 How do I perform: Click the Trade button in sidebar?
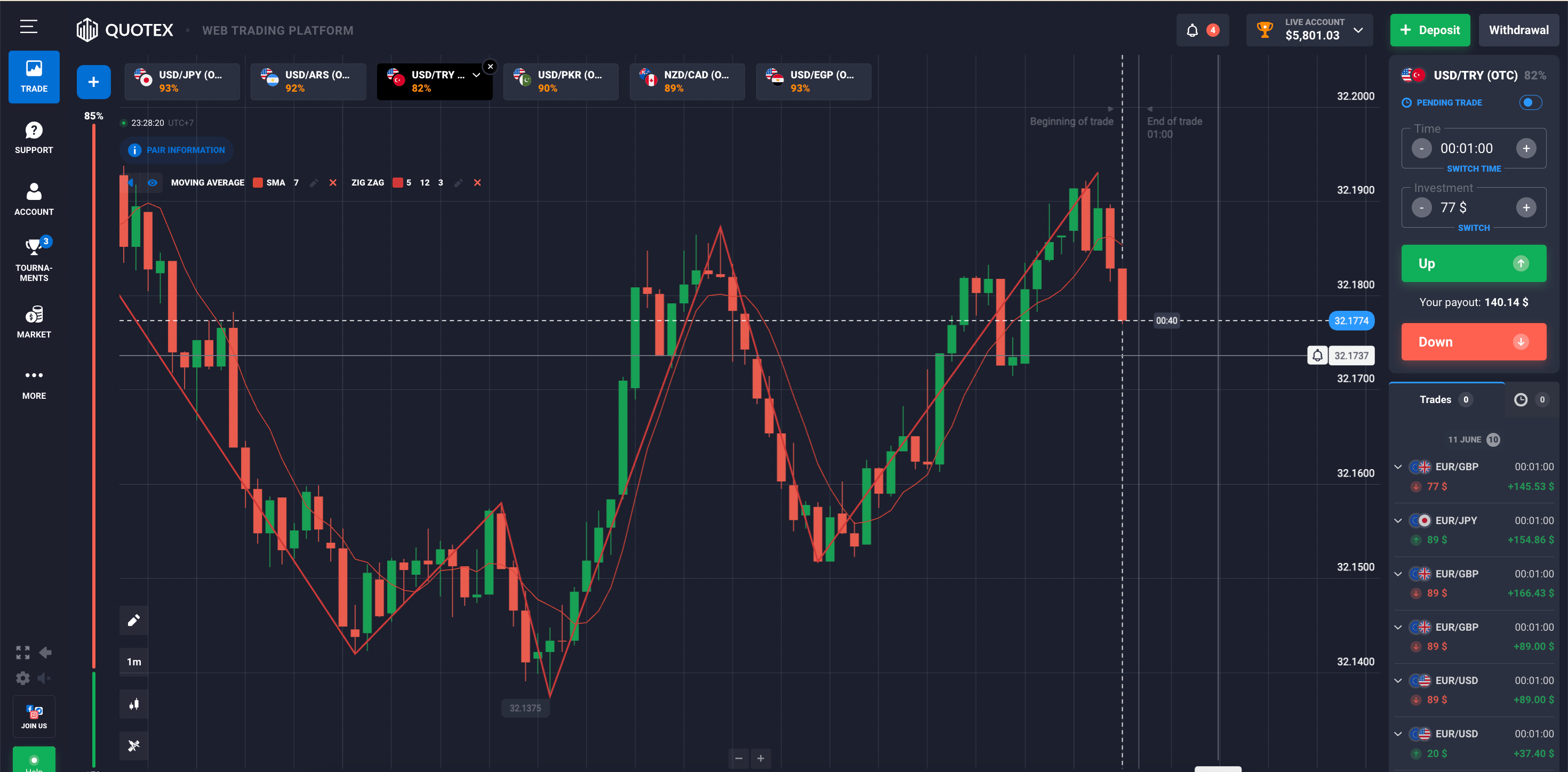click(x=34, y=77)
